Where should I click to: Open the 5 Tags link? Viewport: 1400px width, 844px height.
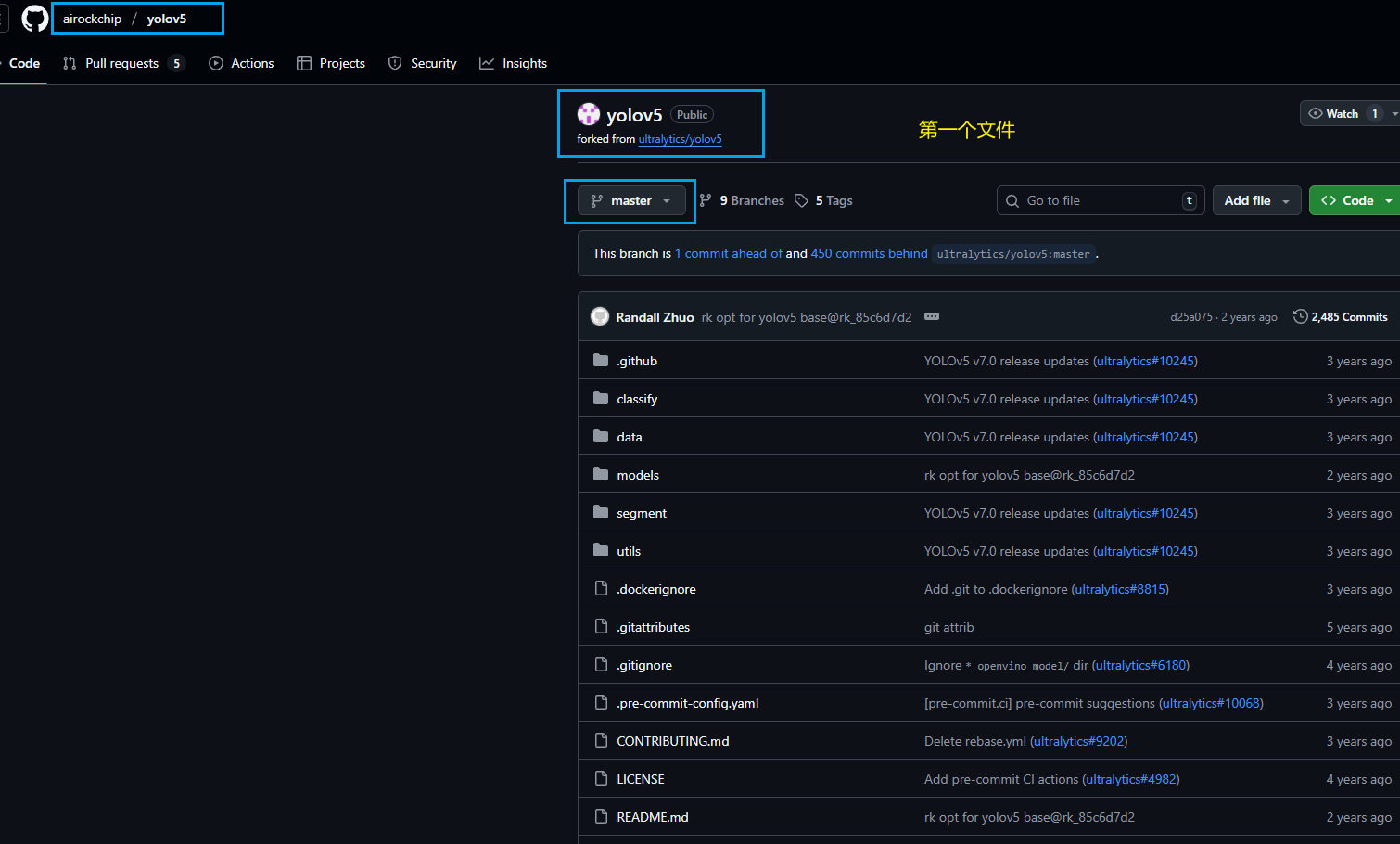tap(823, 200)
